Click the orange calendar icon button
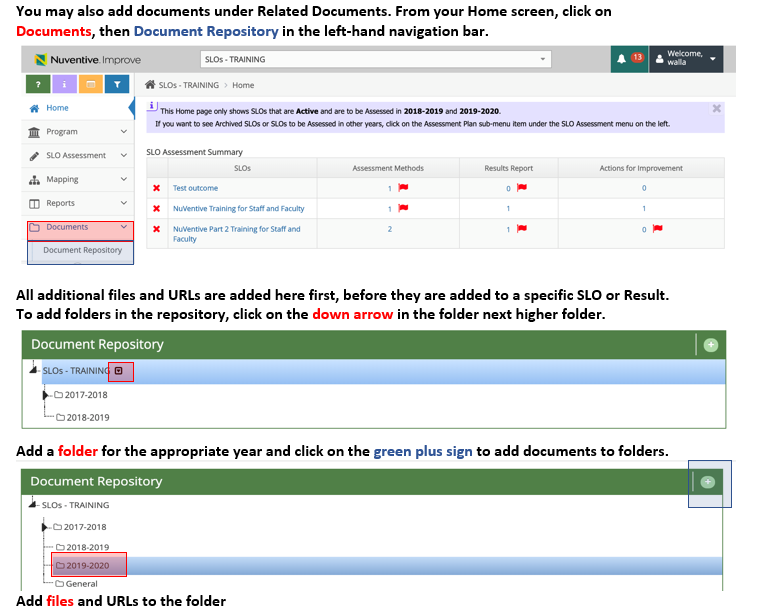The height and width of the screenshot is (616, 764). (90, 85)
